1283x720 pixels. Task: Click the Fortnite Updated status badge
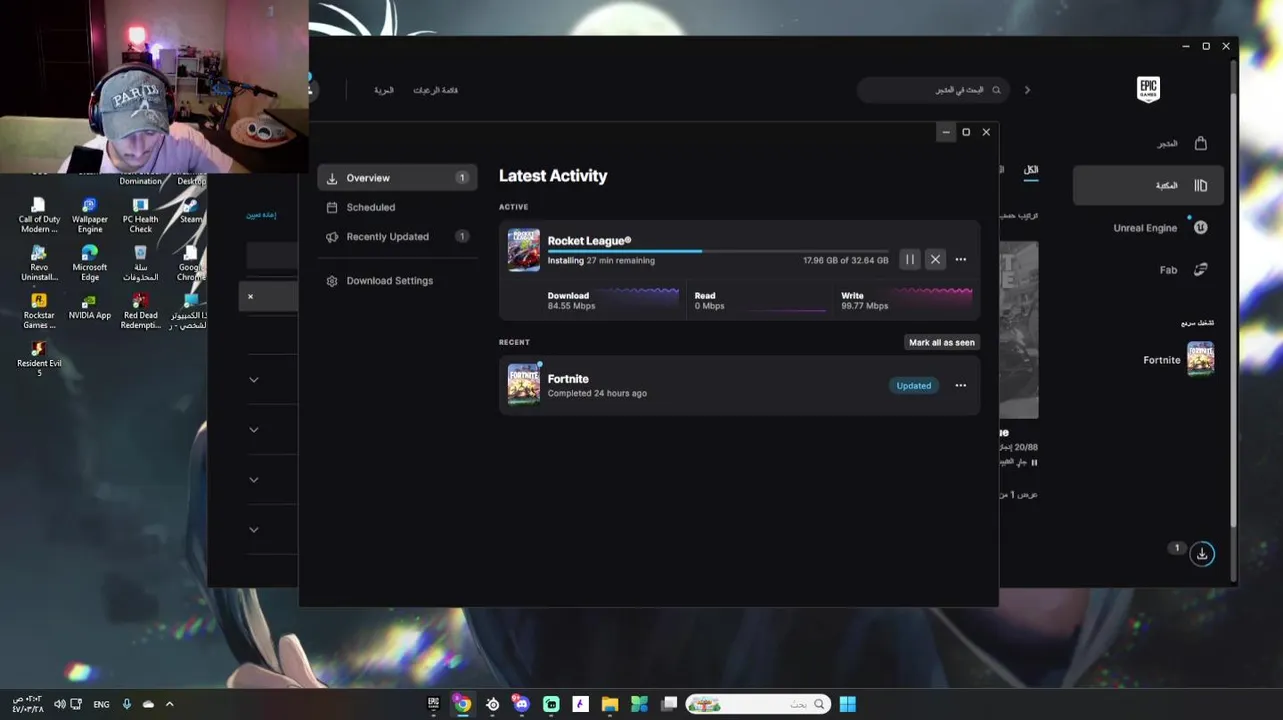click(x=914, y=386)
